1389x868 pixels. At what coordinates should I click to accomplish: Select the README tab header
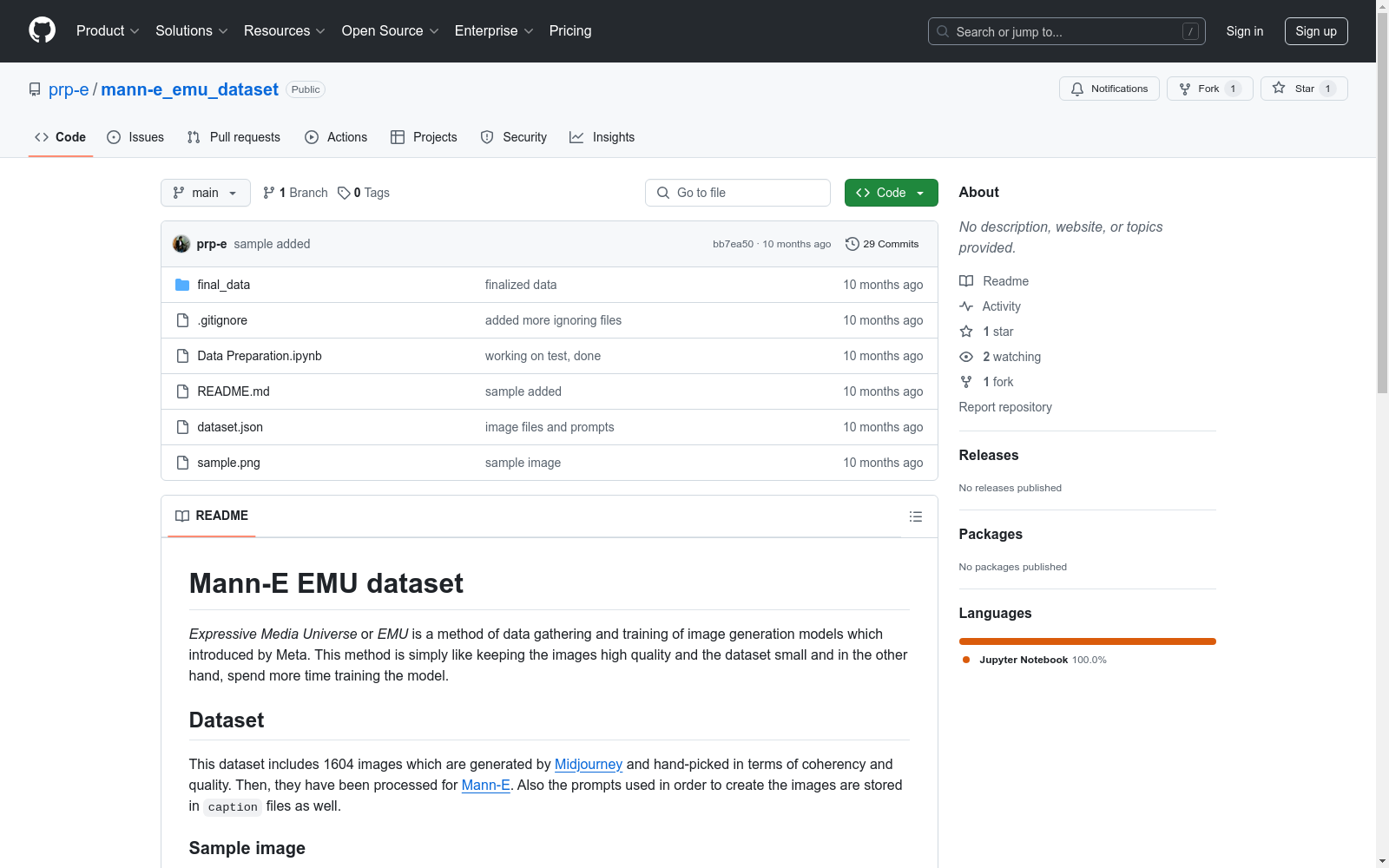pyautogui.click(x=212, y=516)
